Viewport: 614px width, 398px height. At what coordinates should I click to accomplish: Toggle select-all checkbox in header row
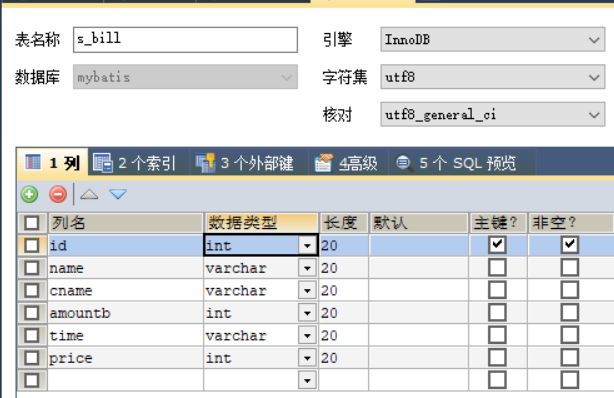[31, 223]
